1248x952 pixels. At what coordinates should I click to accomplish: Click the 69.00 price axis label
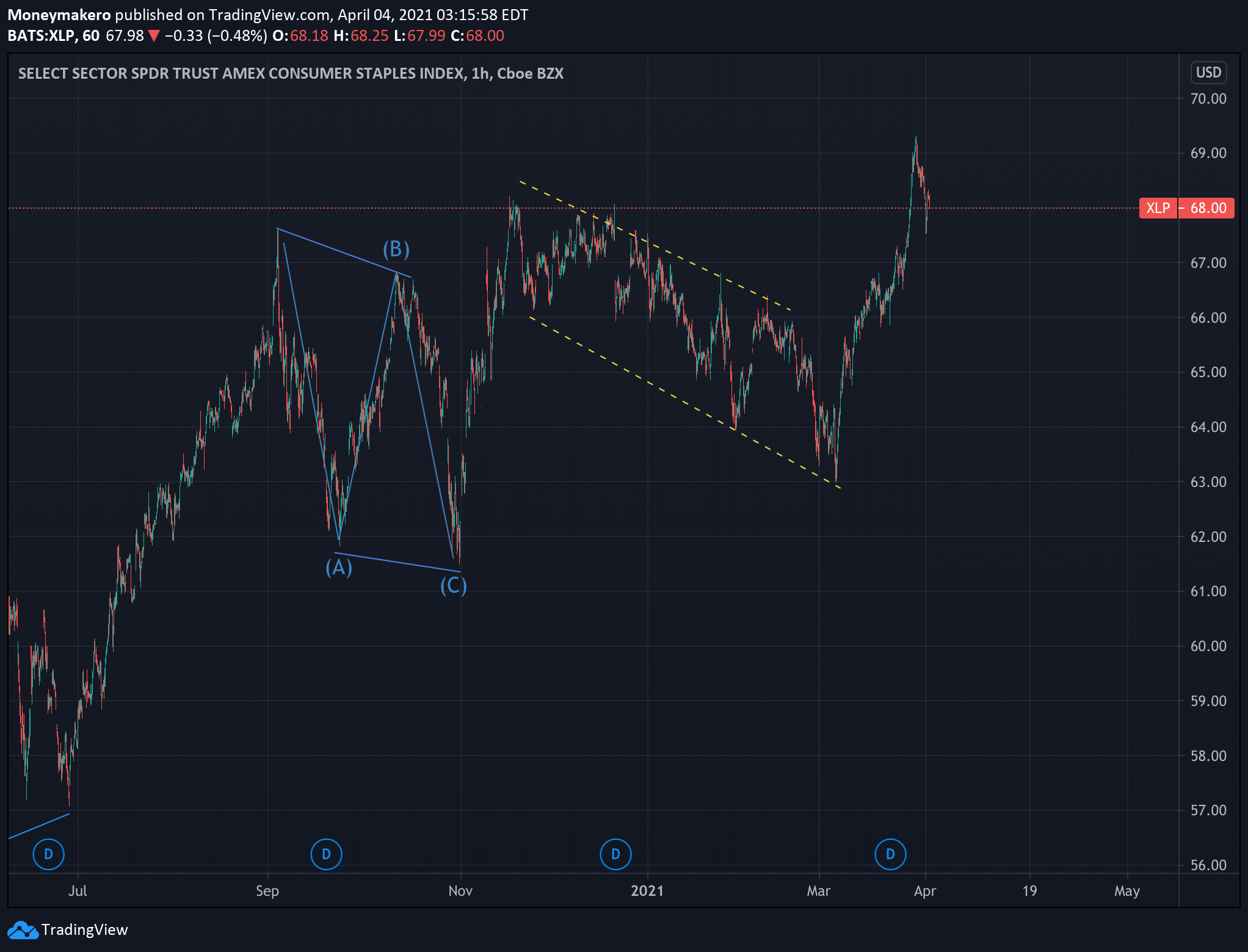(x=1208, y=153)
